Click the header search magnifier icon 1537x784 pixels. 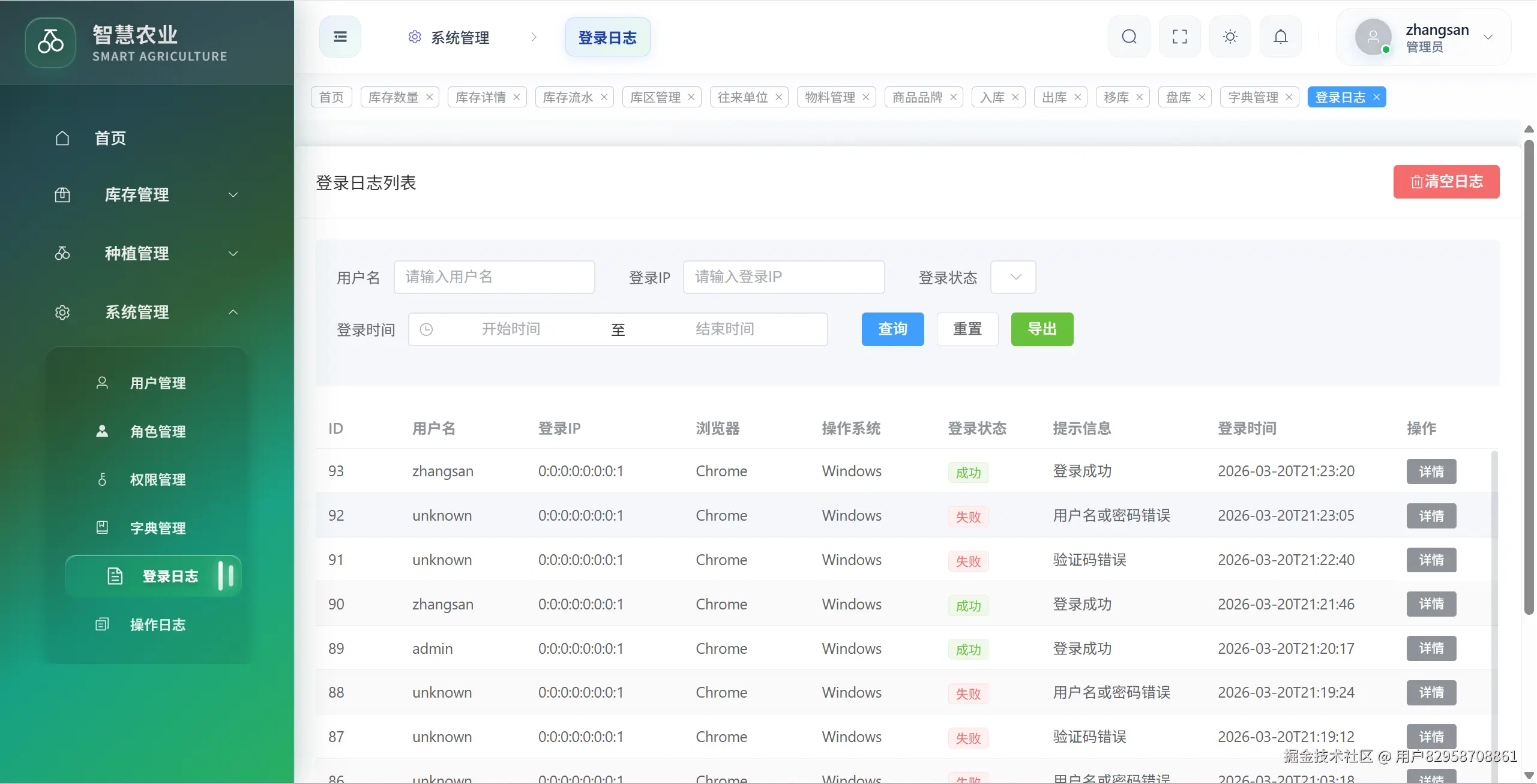click(1129, 37)
